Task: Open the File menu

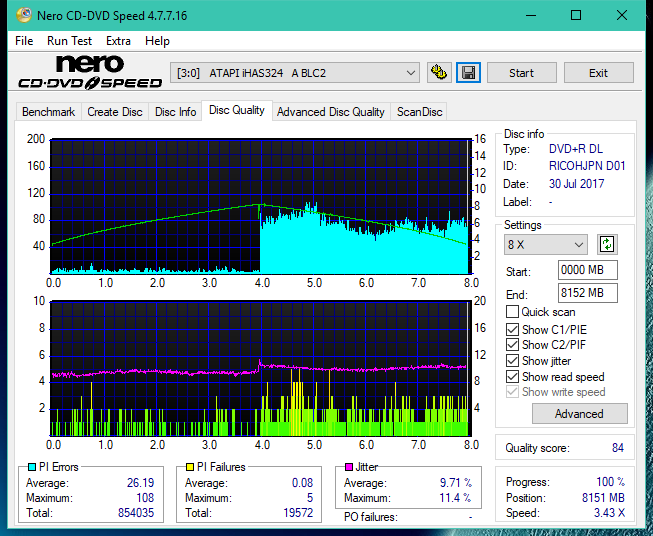Action: coord(24,41)
